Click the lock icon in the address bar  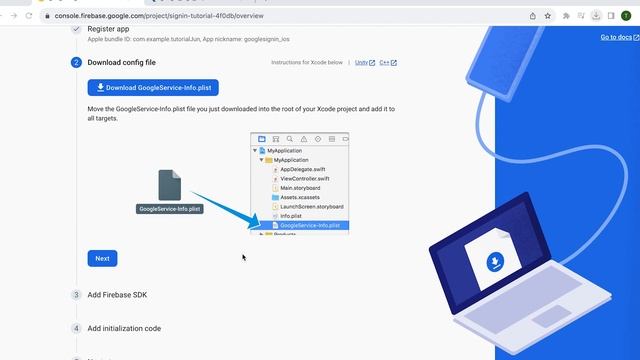coord(47,16)
